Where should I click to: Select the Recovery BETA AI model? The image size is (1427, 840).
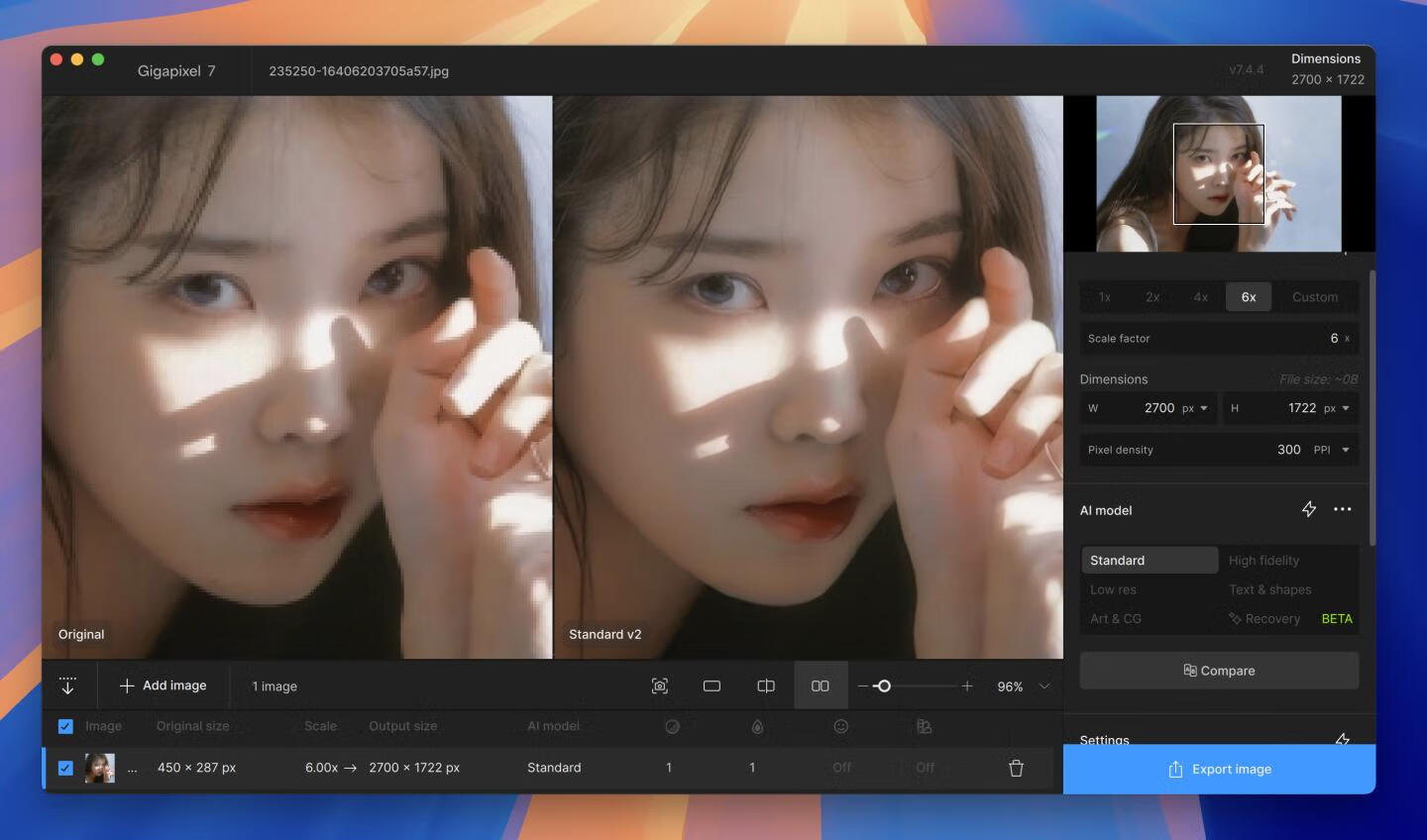click(1288, 618)
